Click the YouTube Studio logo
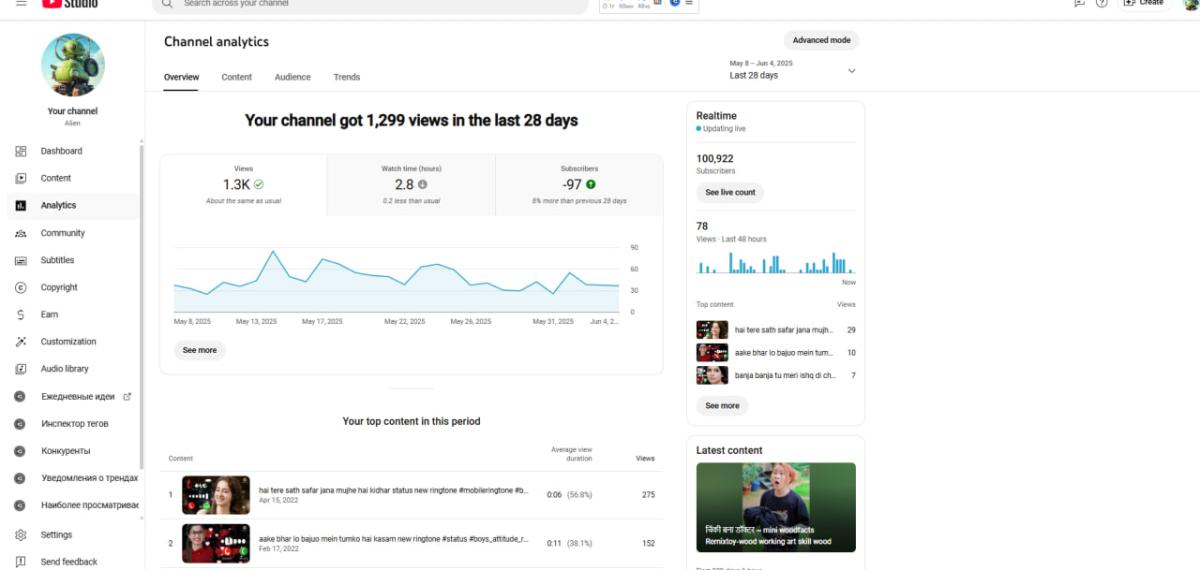 (70, 3)
